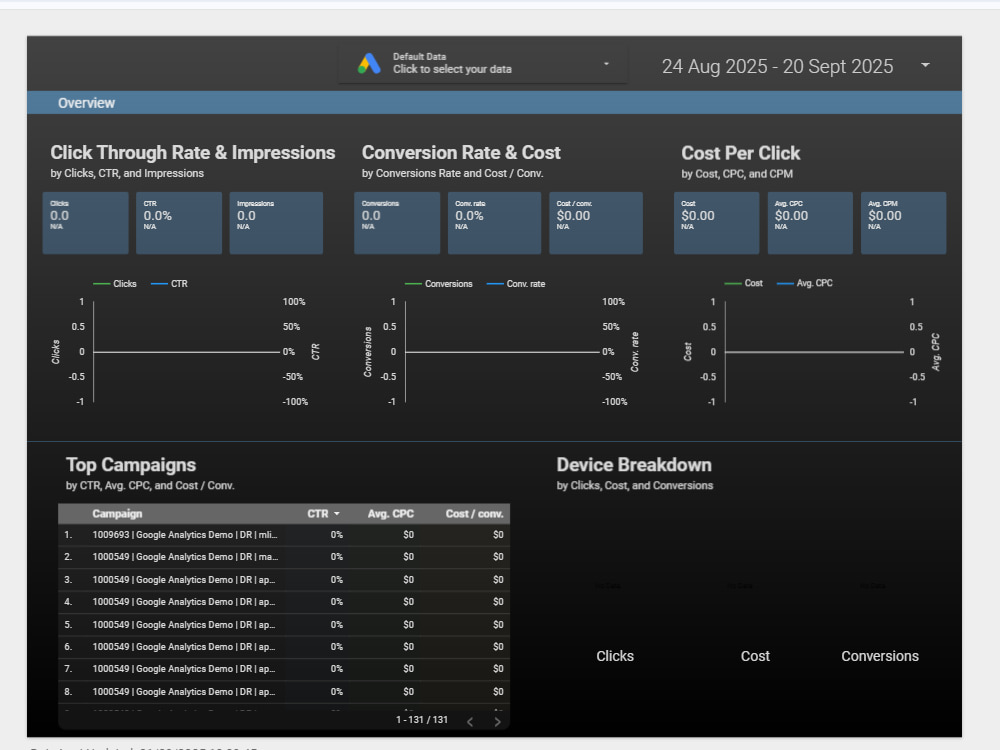The image size is (1000, 750).
Task: Select campaign row 3 in Top Campaigns
Action: click(x=284, y=580)
